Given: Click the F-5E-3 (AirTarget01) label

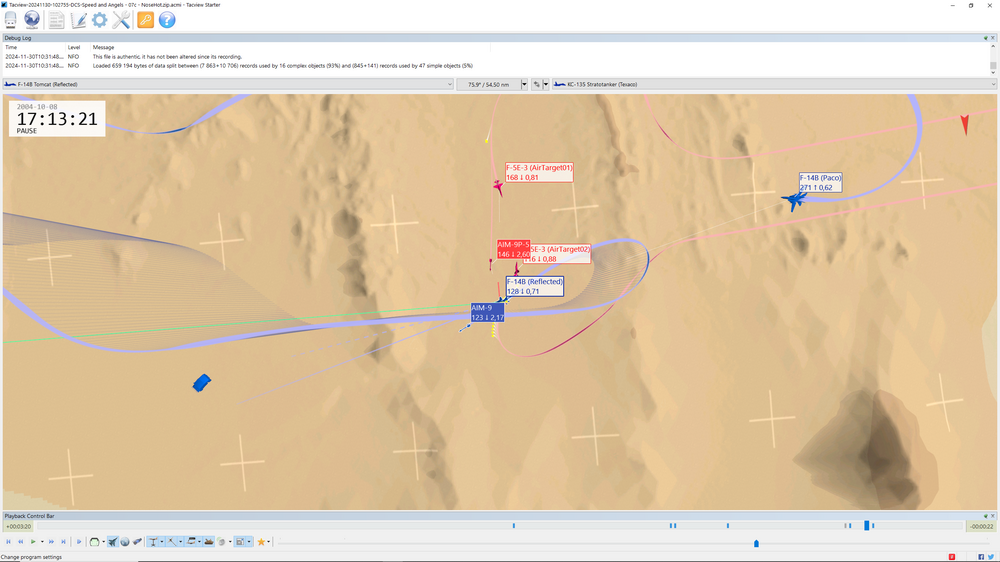Looking at the screenshot, I should (x=539, y=172).
